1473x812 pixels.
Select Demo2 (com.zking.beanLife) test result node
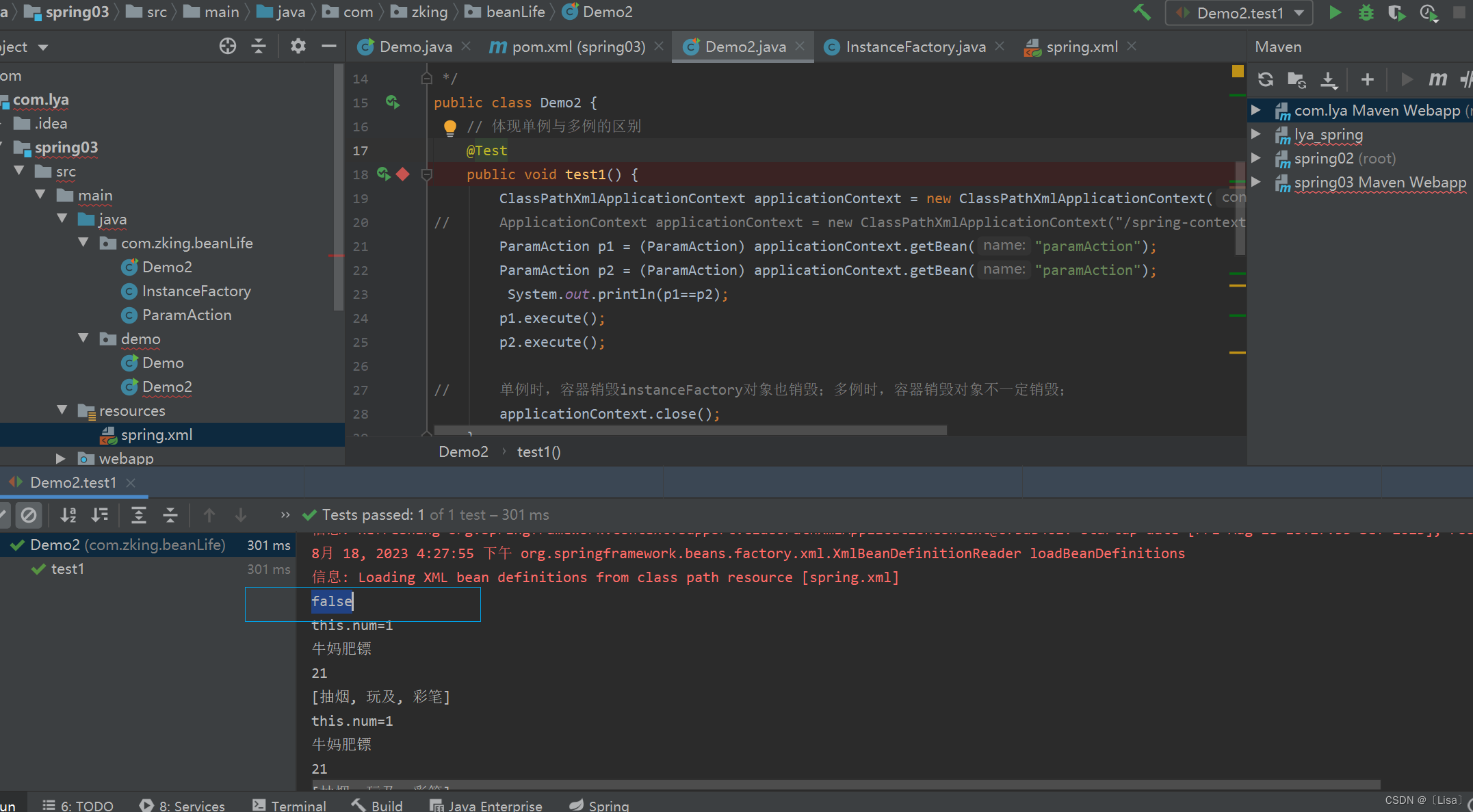(x=147, y=545)
